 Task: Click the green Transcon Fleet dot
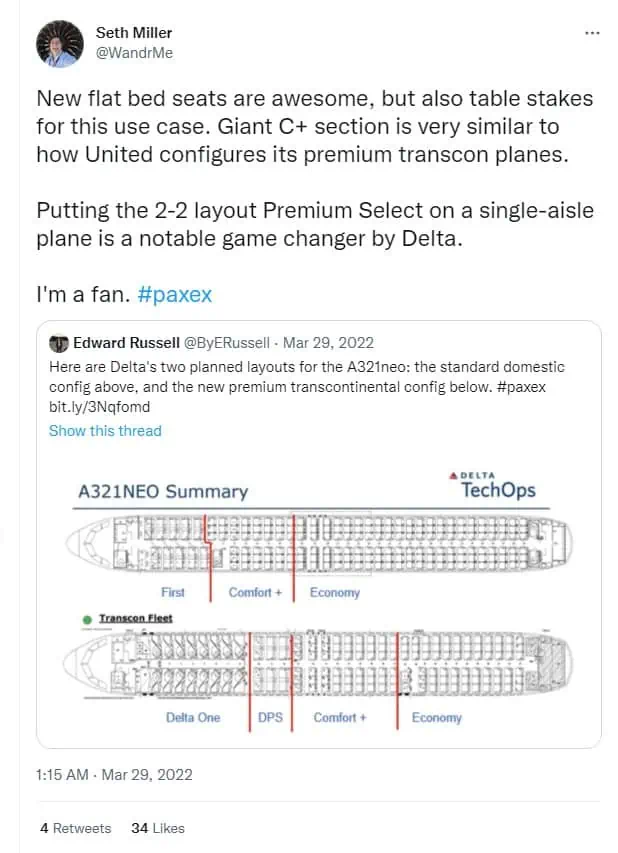[x=87, y=619]
